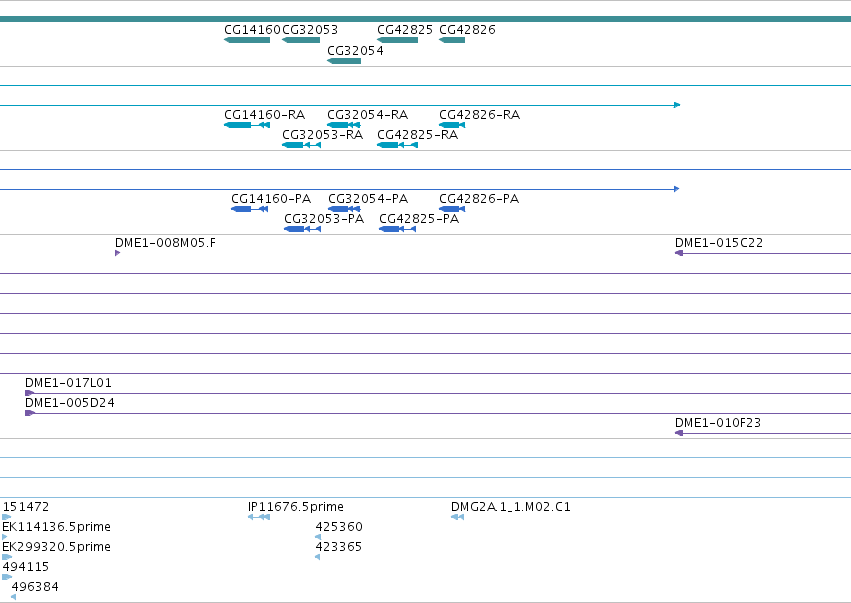Click the CG14160 gene label text
851x603 pixels.
coord(252,29)
